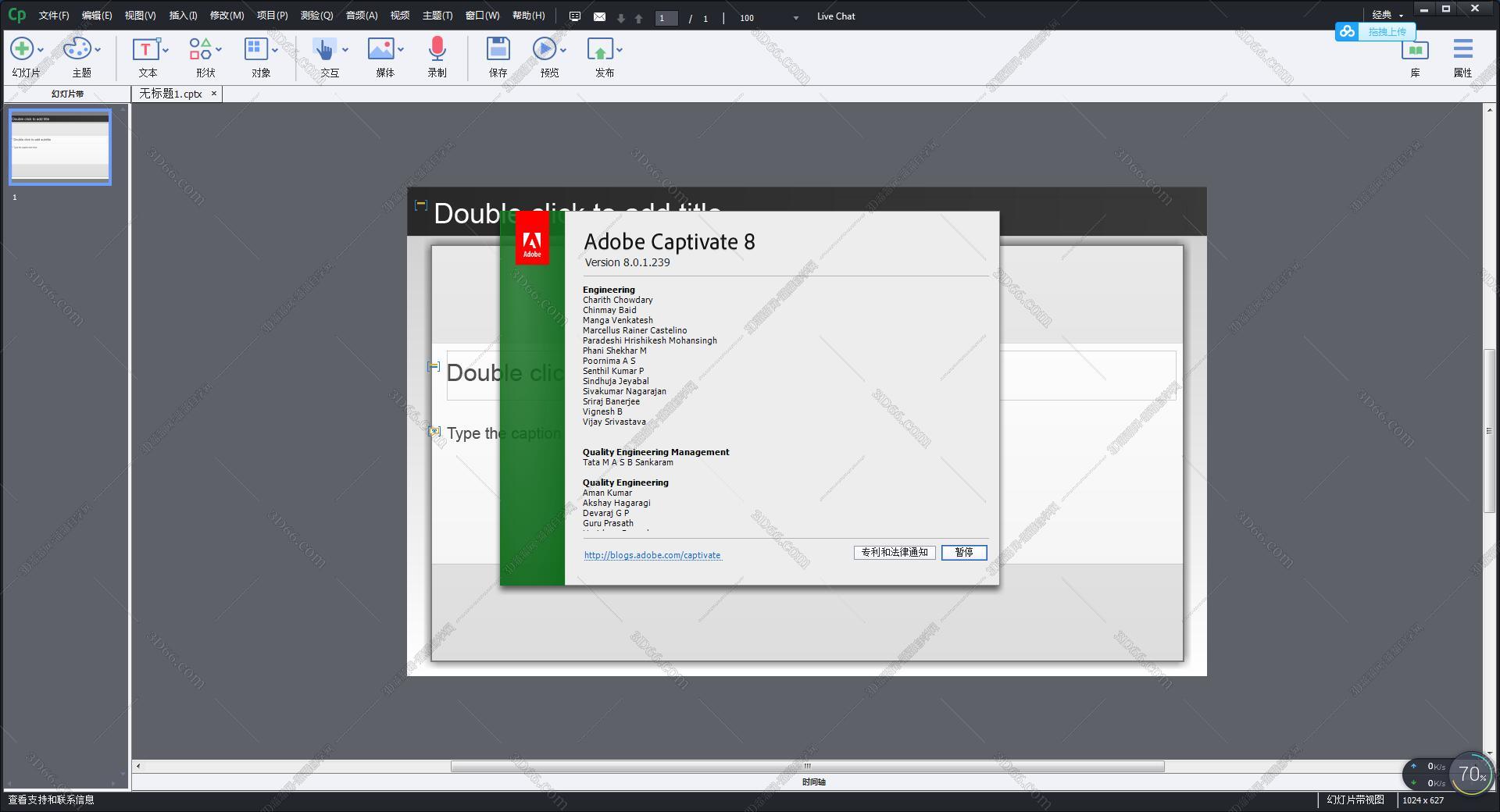
Task: Open the 项目(P) menu
Action: tap(270, 14)
